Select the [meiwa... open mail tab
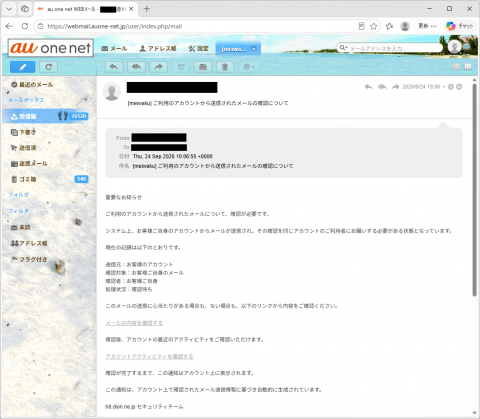Image resolution: width=480 pixels, height=419 pixels. [234, 49]
